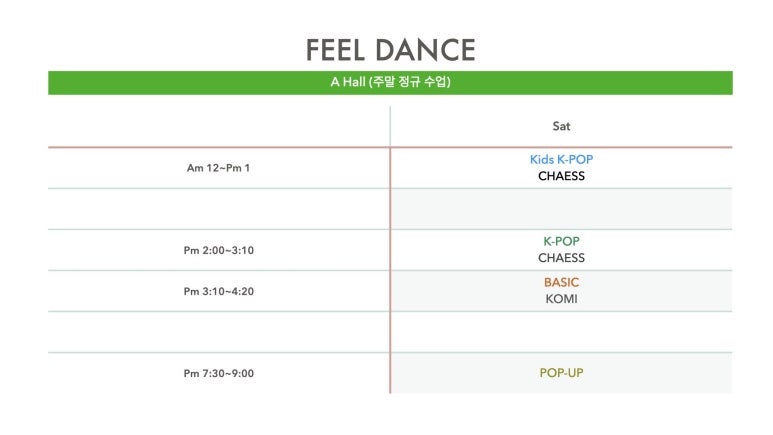Click the empty time cell below Pm 3:10~4:20
Viewport: 773px width, 435px height.
pos(218,332)
